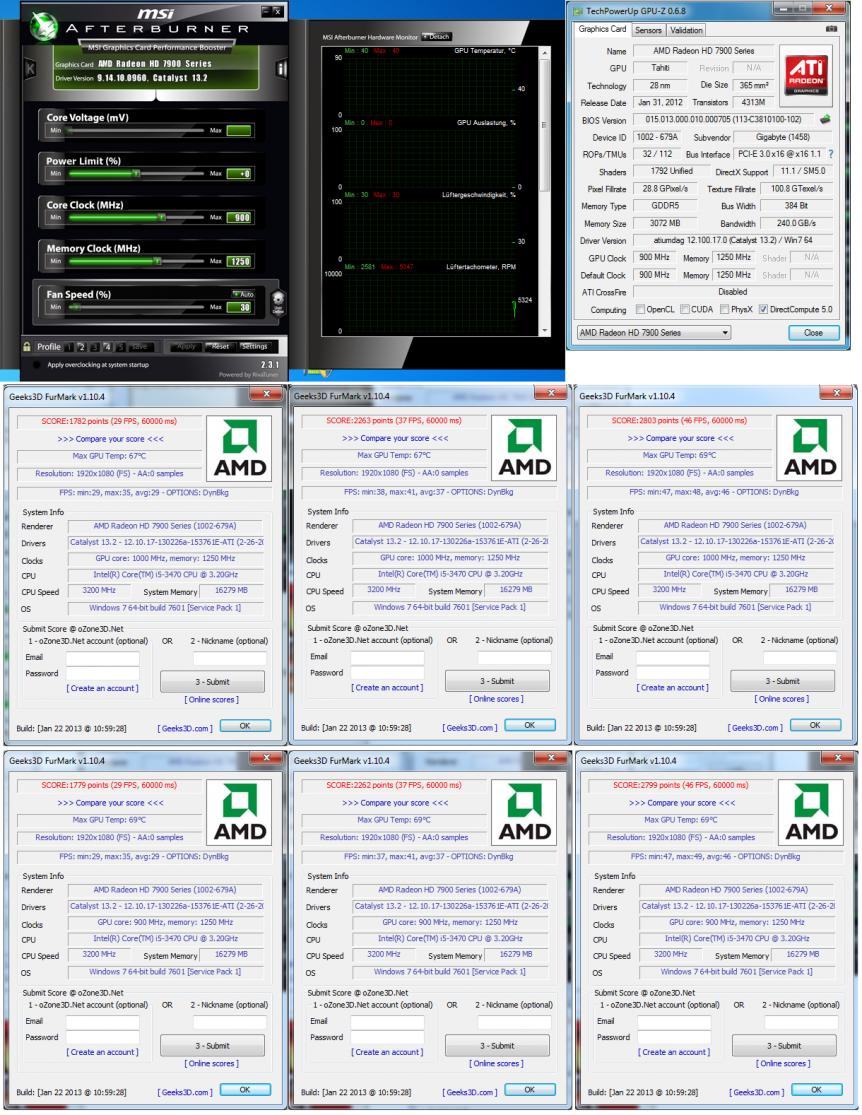This screenshot has width=862, height=1115.
Task: Click the Hardware Monitor scrollbar down arrow
Action: [545, 331]
